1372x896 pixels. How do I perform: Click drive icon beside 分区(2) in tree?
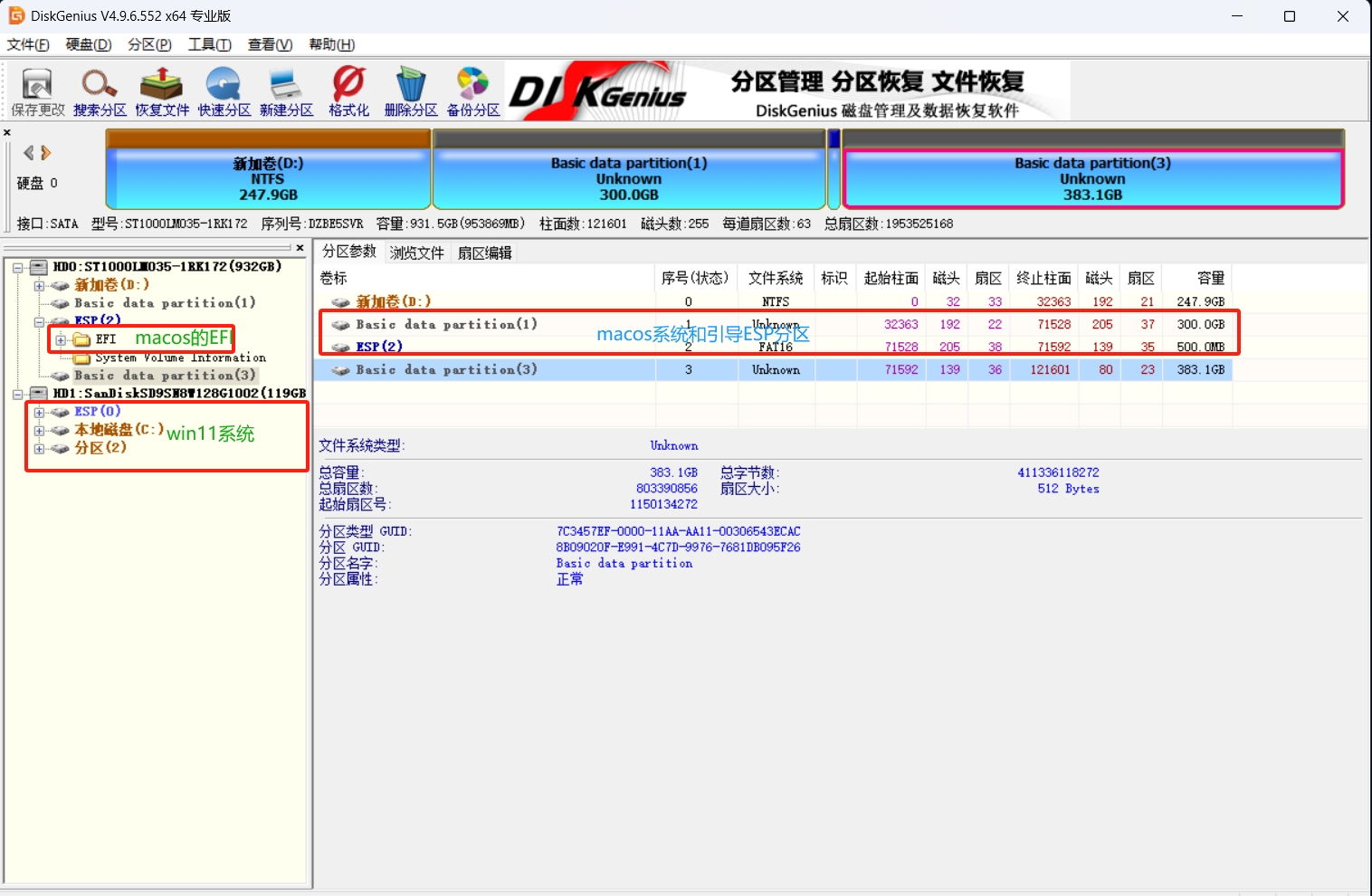coord(60,448)
